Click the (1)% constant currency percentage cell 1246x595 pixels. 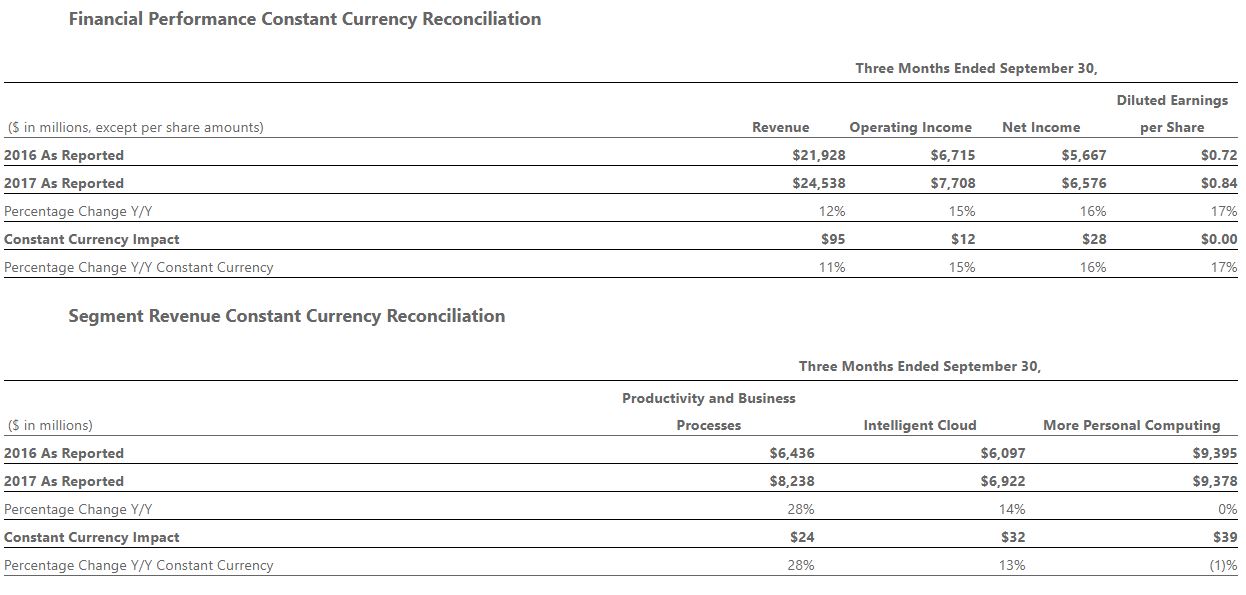coord(1220,565)
